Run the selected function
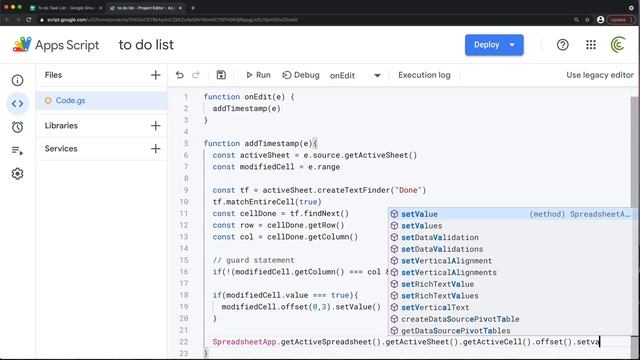This screenshot has height=360, width=640. [258, 75]
